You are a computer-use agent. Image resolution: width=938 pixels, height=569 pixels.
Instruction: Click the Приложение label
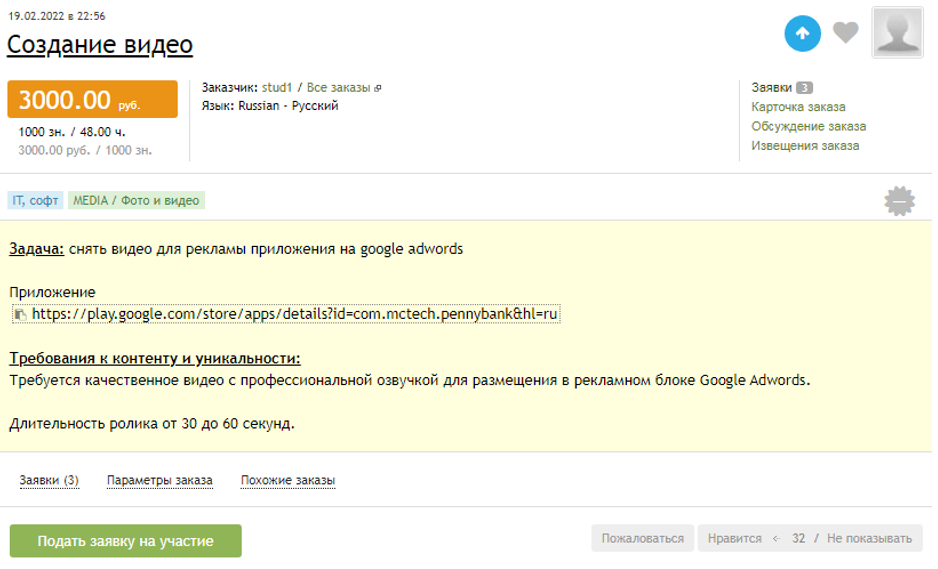click(52, 293)
